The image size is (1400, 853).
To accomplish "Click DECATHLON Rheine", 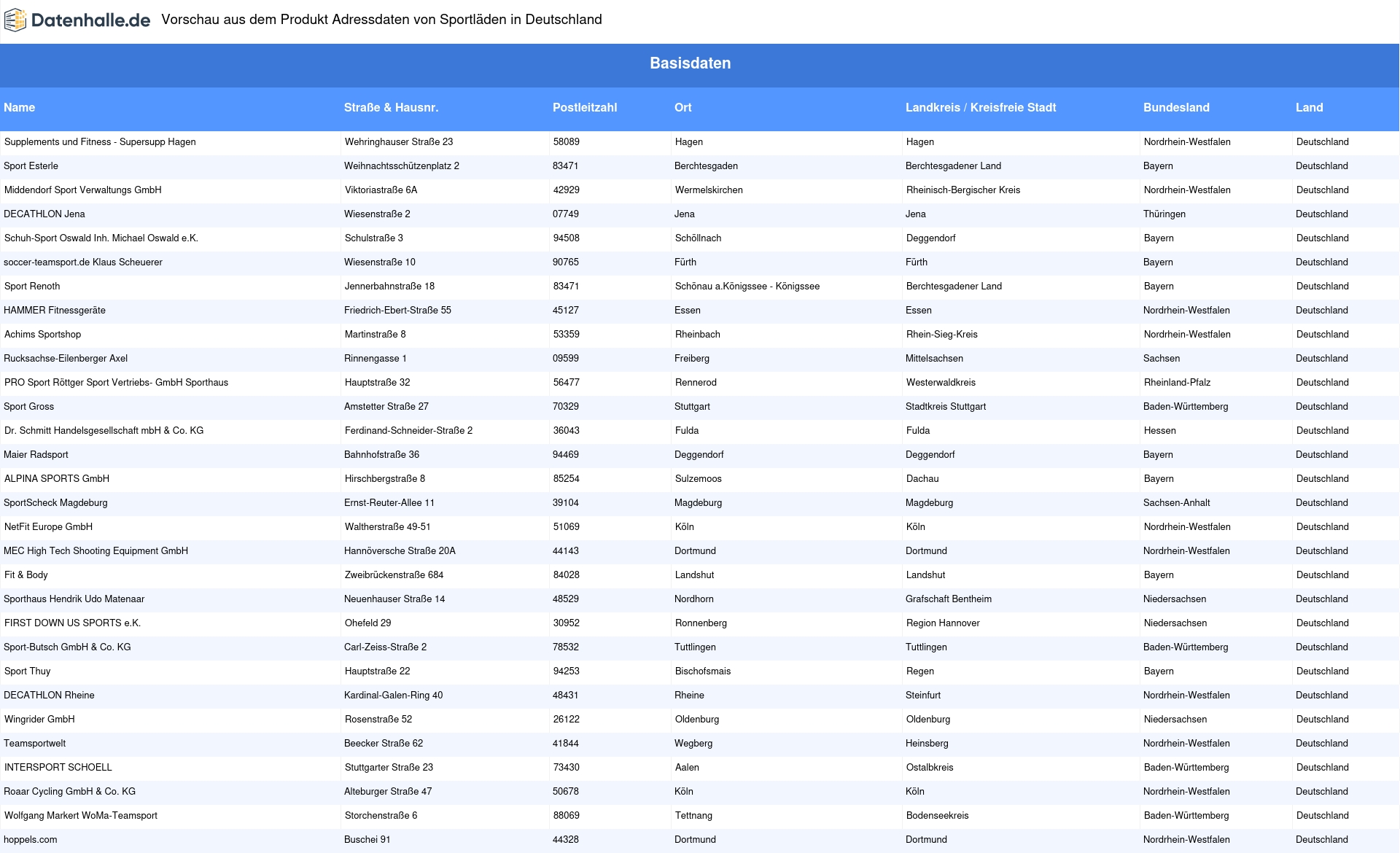I will [49, 696].
